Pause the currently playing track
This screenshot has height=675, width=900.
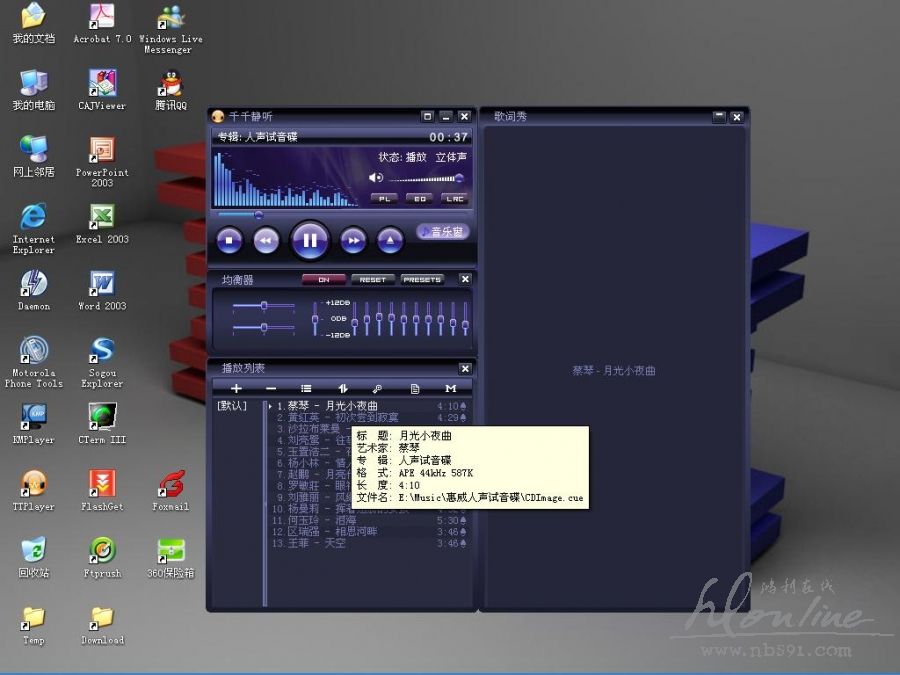[310, 240]
